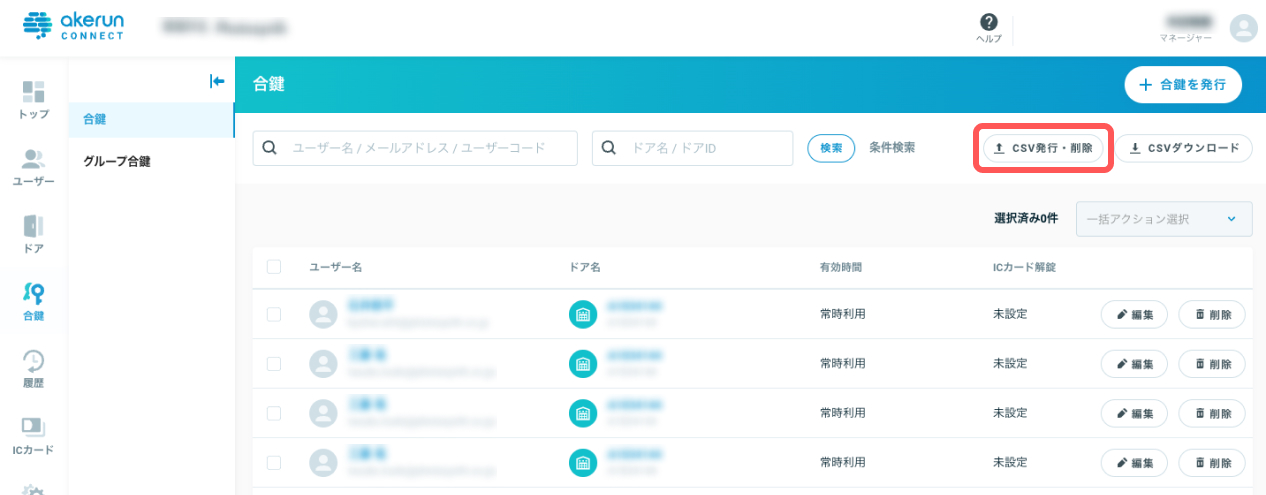Click 常時利用 in the third row
This screenshot has height=495, width=1266.
842,413
